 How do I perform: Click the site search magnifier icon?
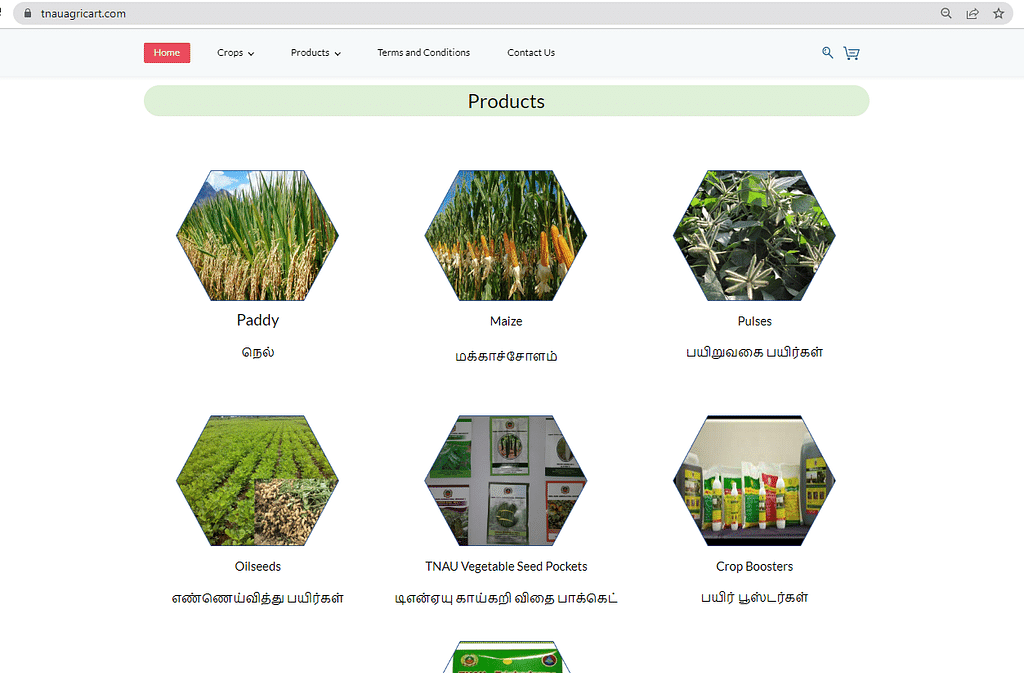pyautogui.click(x=827, y=53)
